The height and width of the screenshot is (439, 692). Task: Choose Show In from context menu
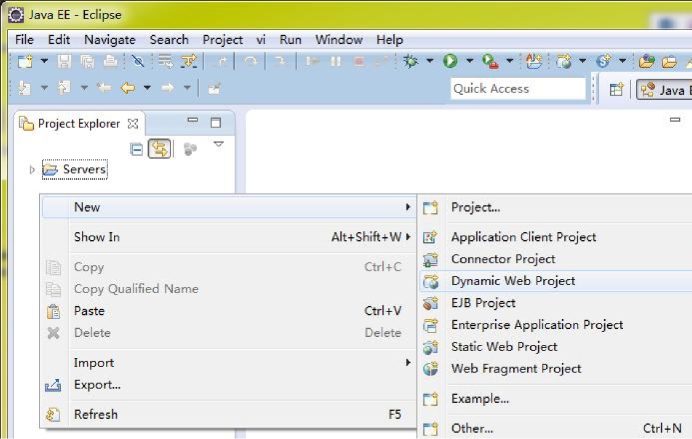click(229, 237)
